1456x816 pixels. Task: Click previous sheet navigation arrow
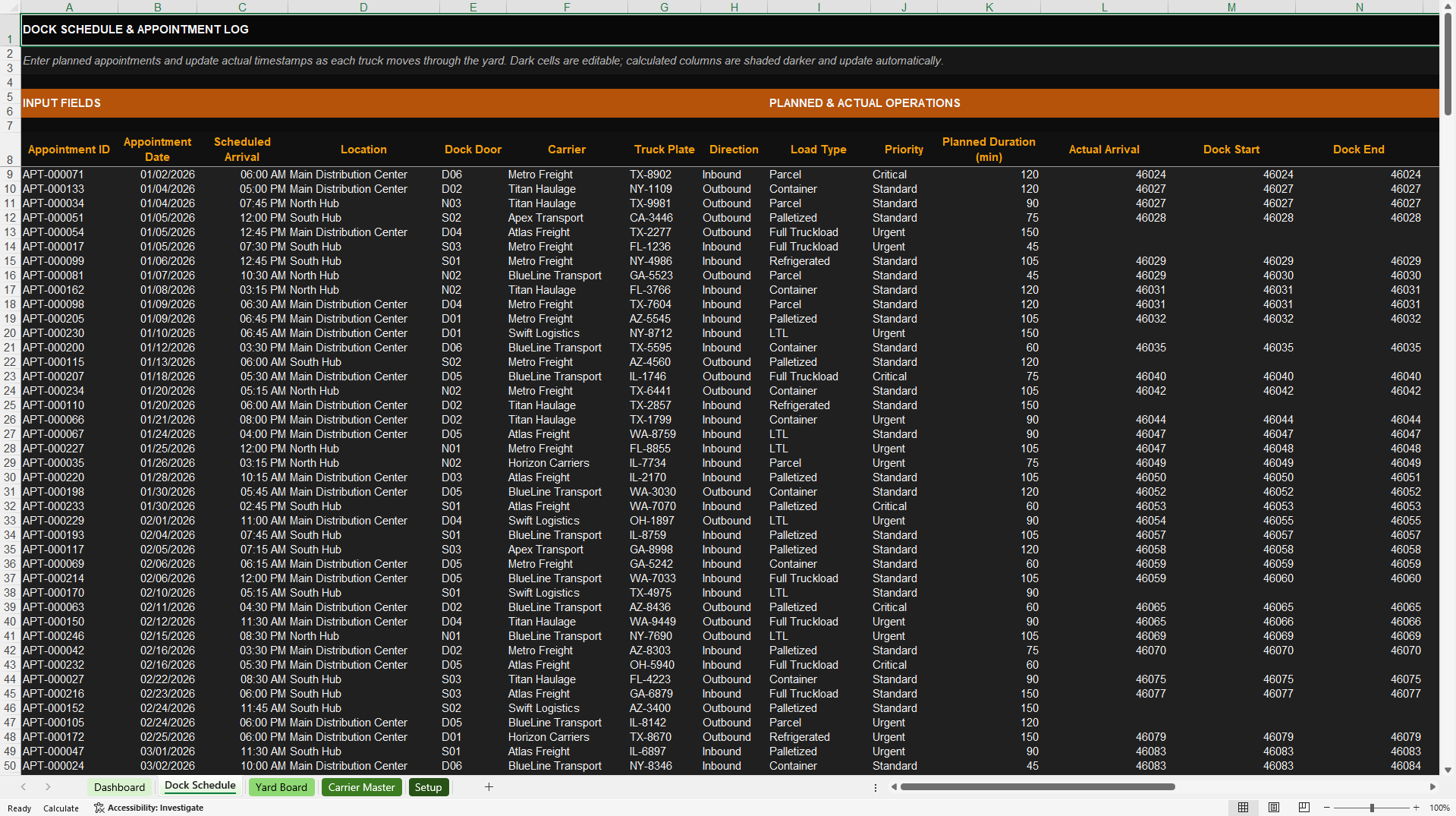tap(24, 787)
